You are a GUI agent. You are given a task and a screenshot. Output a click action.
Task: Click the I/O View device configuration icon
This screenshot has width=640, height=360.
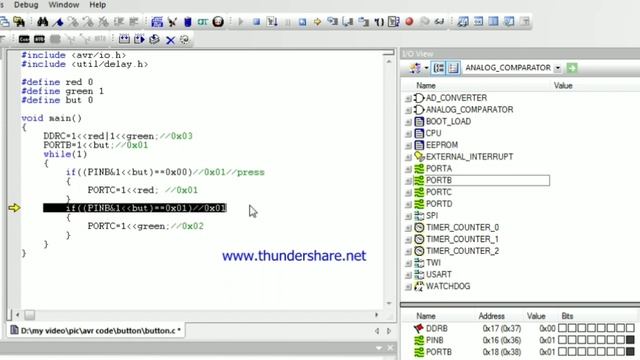pos(415,68)
